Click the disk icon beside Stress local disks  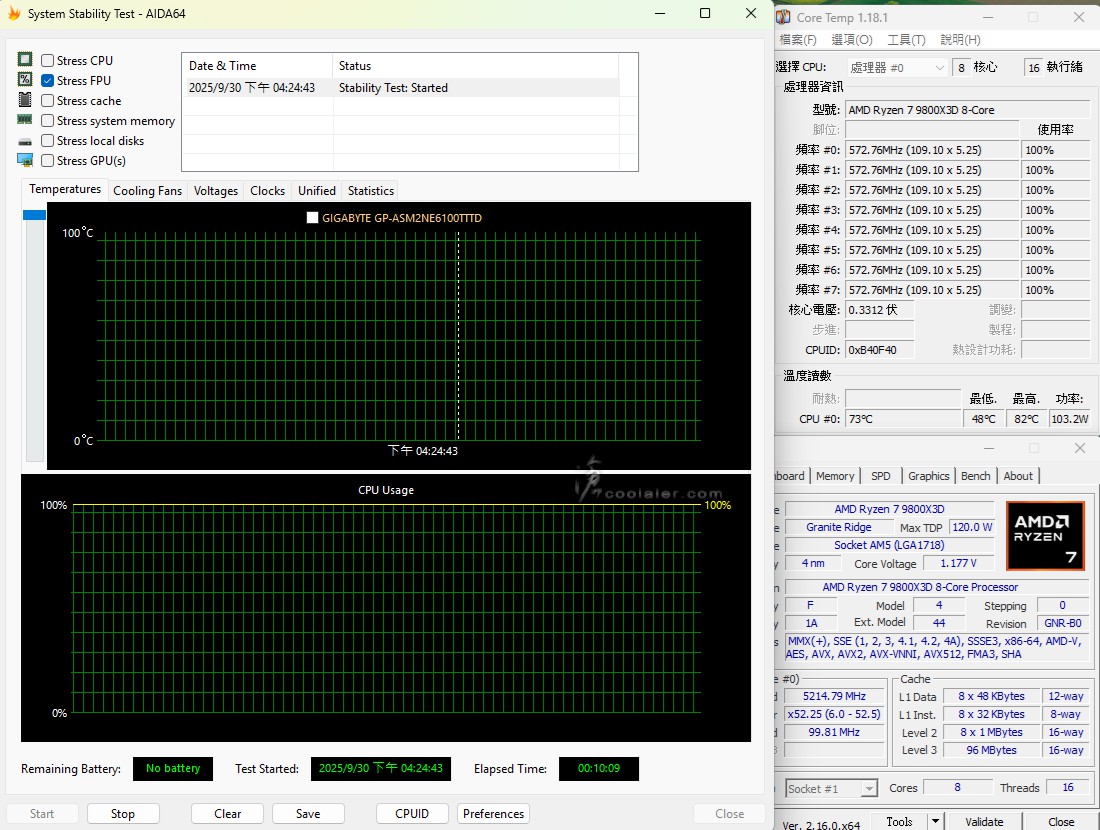25,141
